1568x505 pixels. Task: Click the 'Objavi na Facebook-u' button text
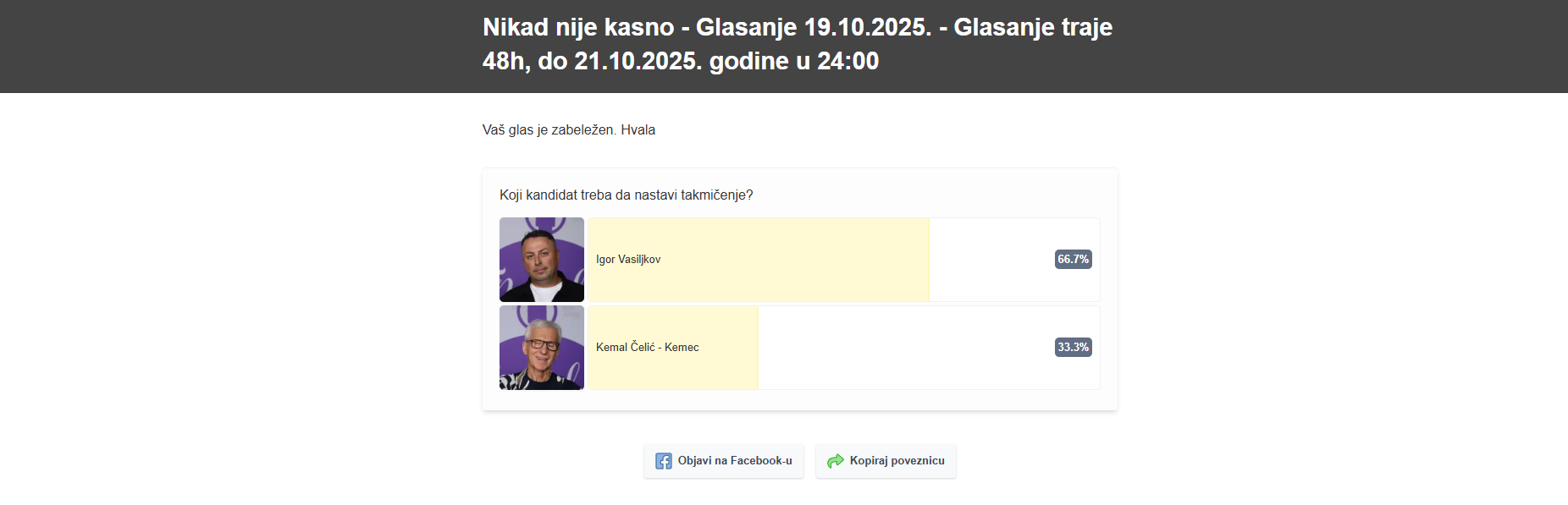(x=735, y=461)
